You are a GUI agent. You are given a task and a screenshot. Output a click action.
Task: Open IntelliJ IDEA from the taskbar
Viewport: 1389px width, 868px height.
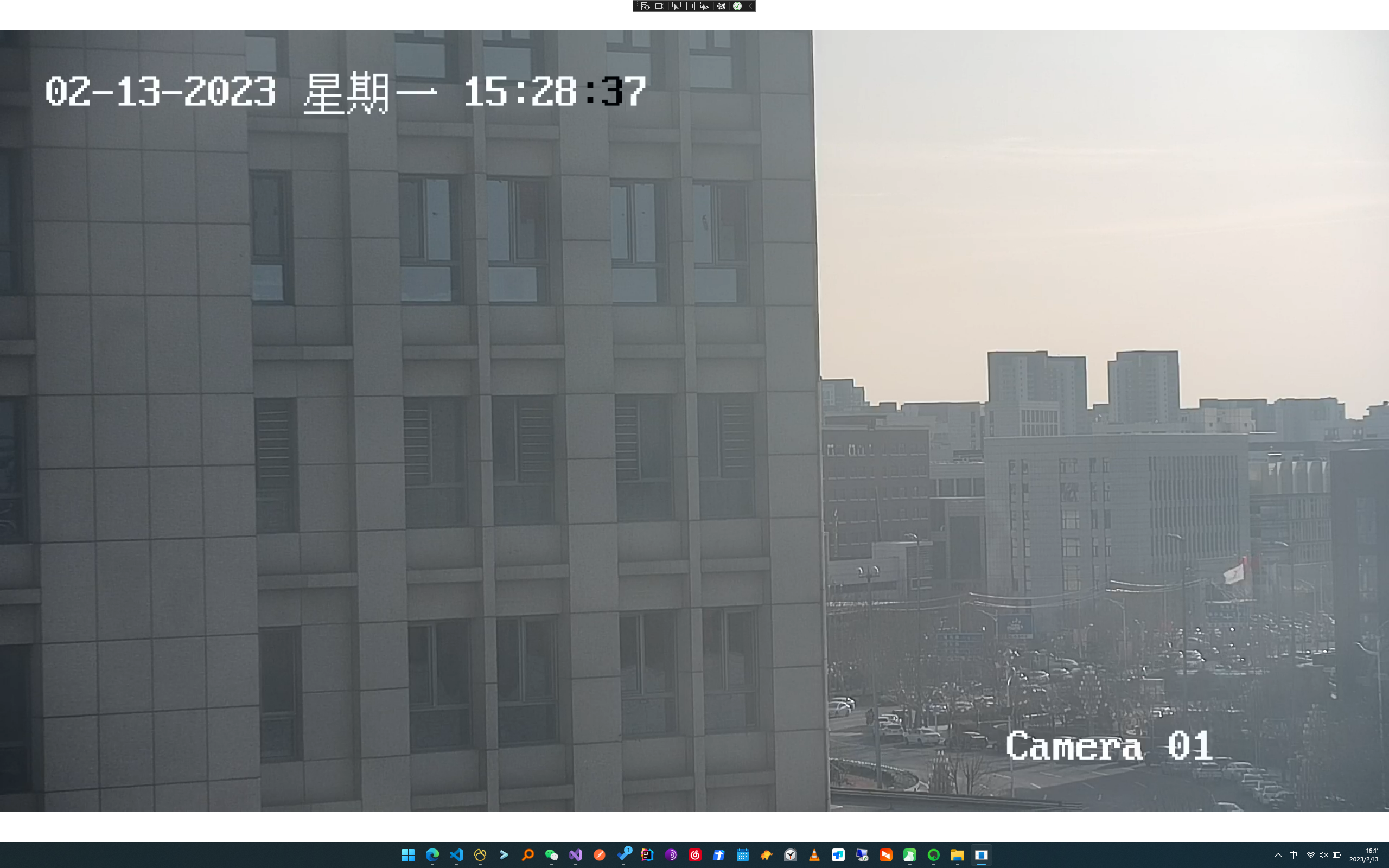pos(647,856)
